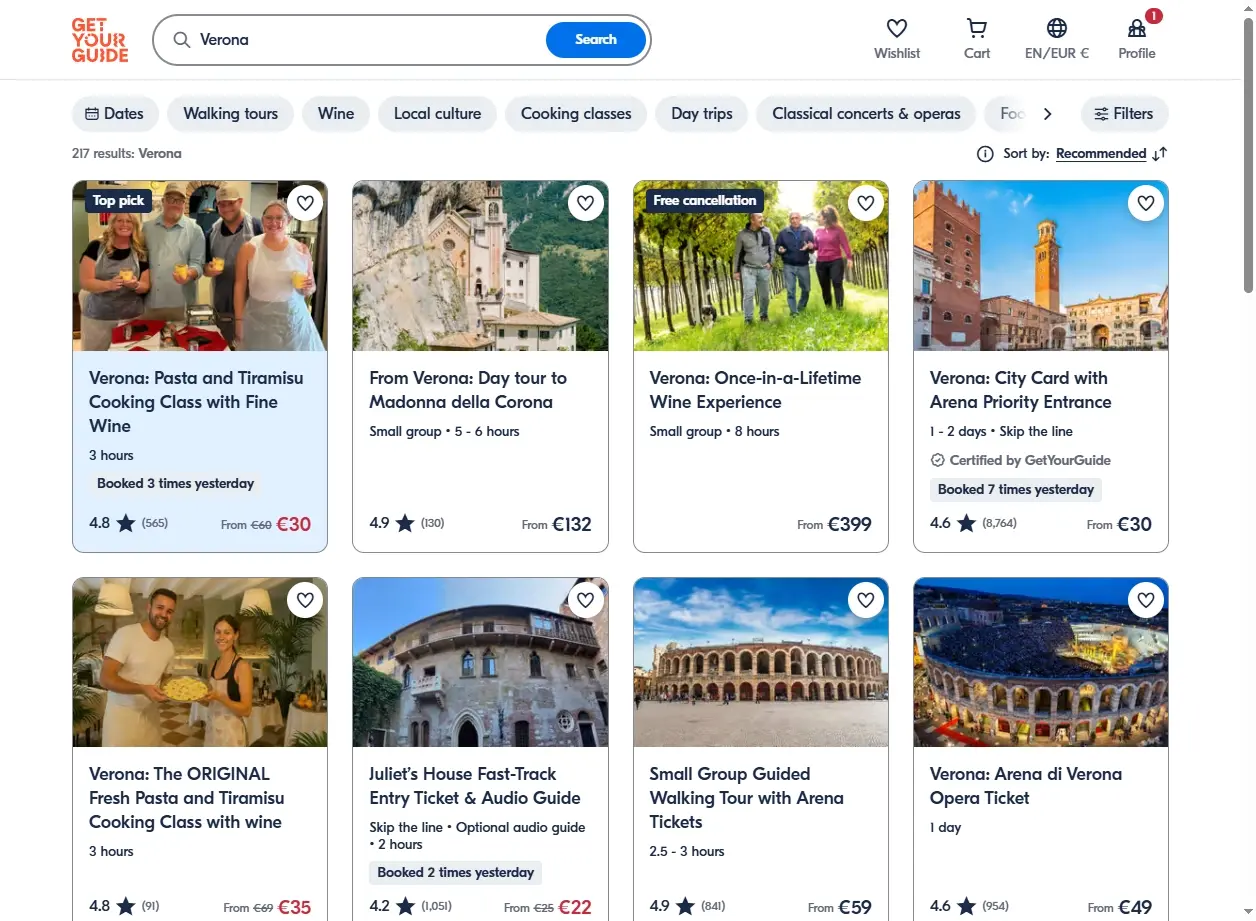Open Verona: Arena di Verona Opera Ticket title
Image resolution: width=1256 pixels, height=921 pixels.
(x=1026, y=786)
